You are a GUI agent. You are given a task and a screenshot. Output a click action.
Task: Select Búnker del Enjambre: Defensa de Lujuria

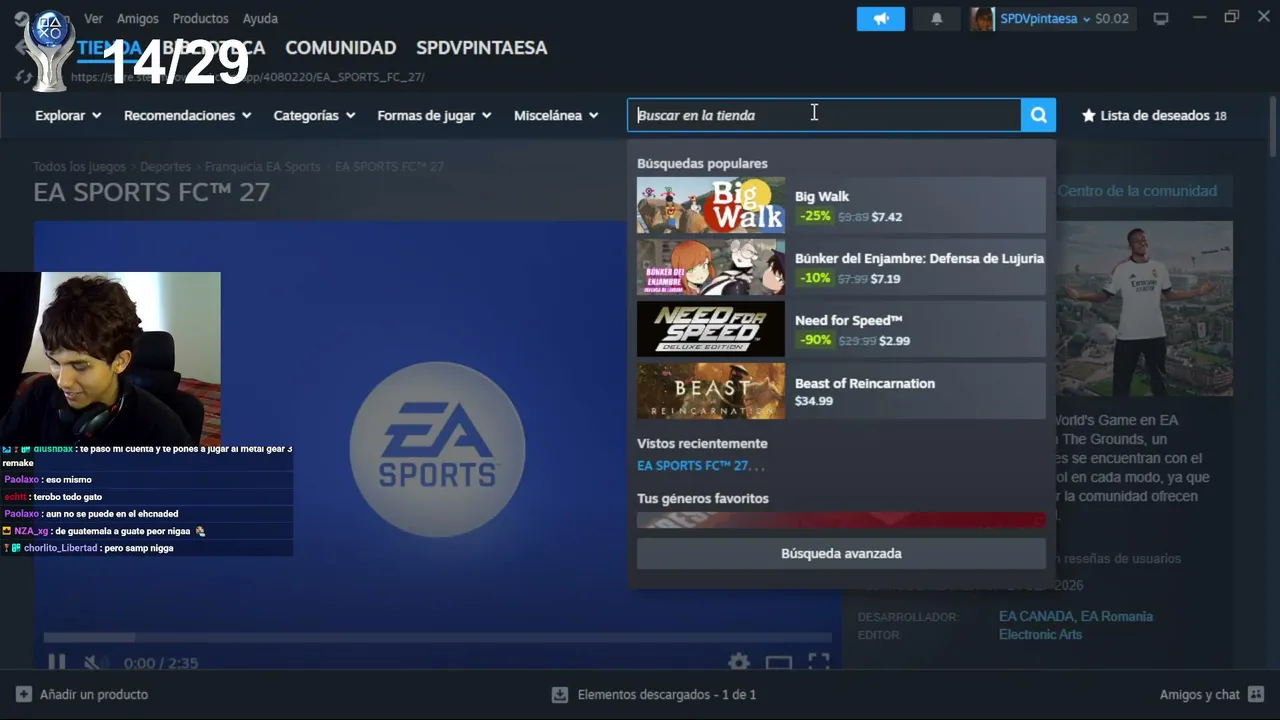tap(841, 267)
